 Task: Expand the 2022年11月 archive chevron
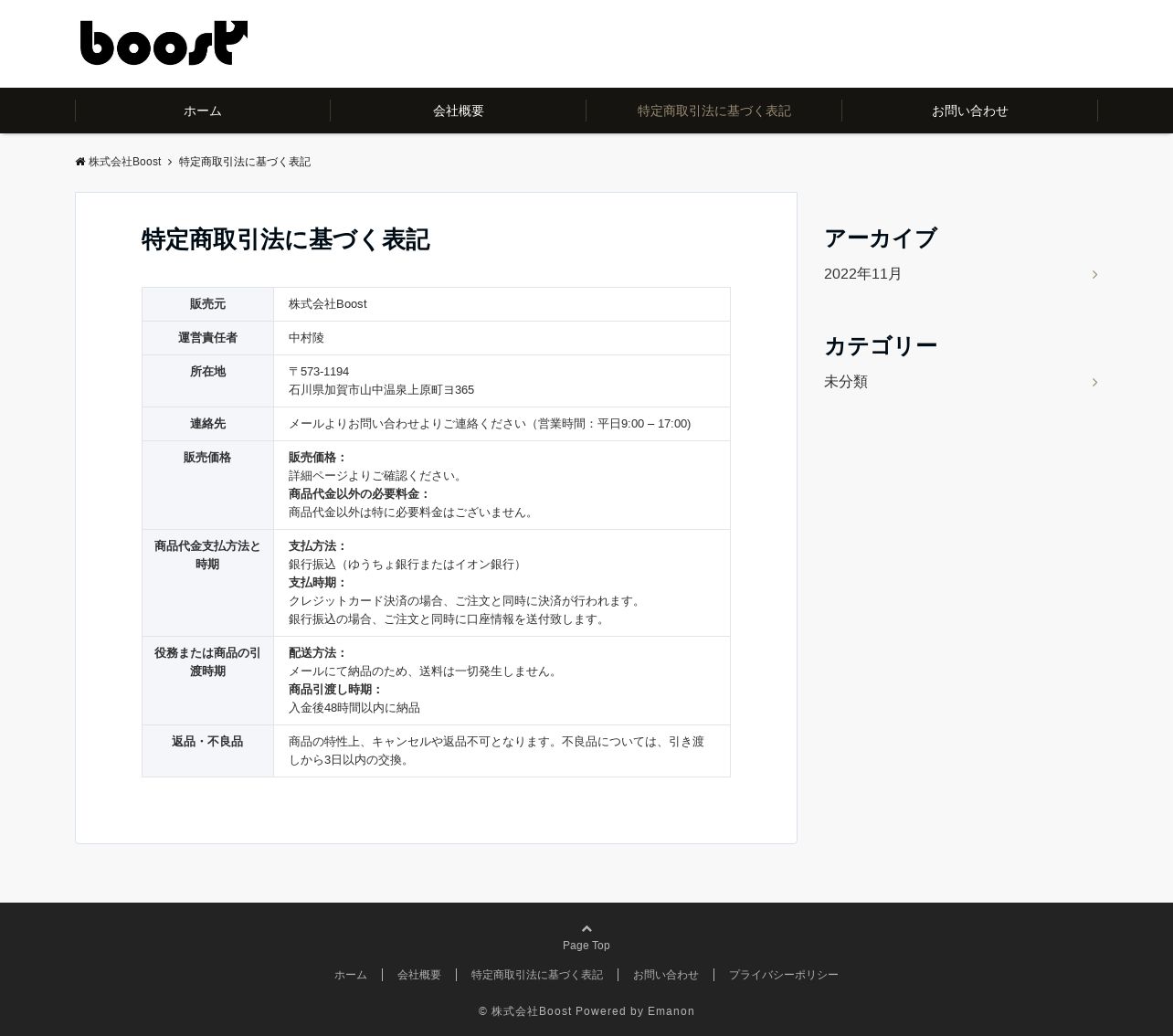pos(1094,274)
